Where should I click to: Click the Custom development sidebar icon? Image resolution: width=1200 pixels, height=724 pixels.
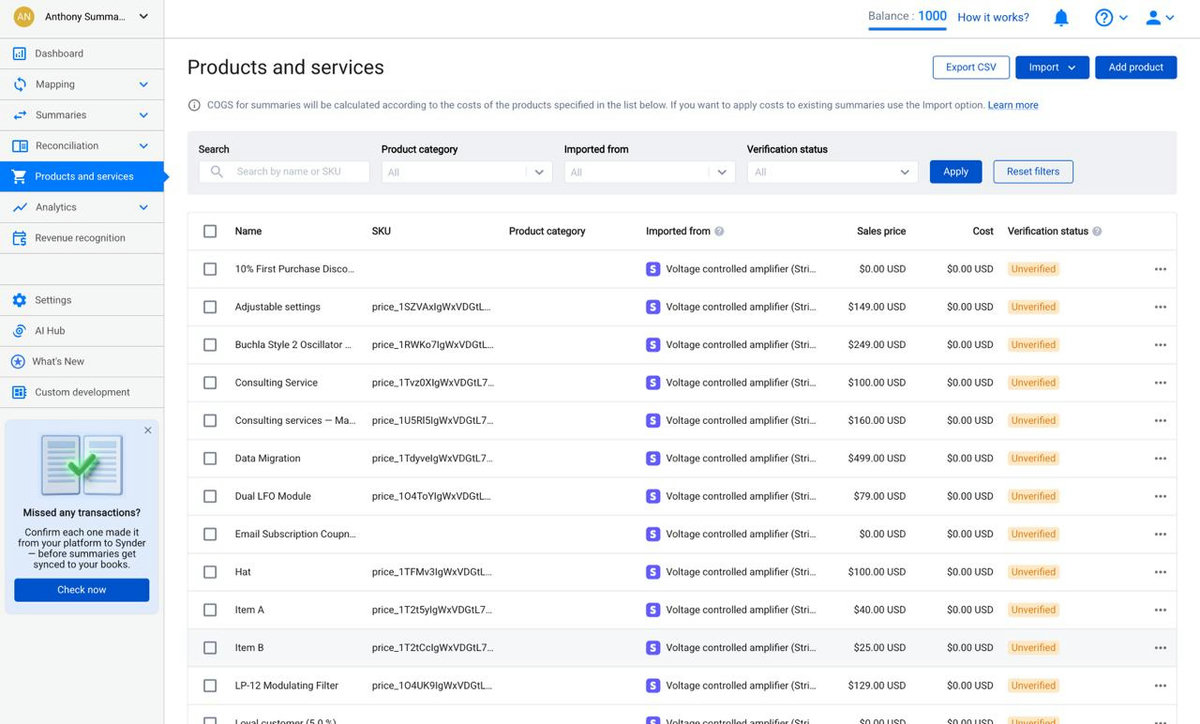coord(19,392)
